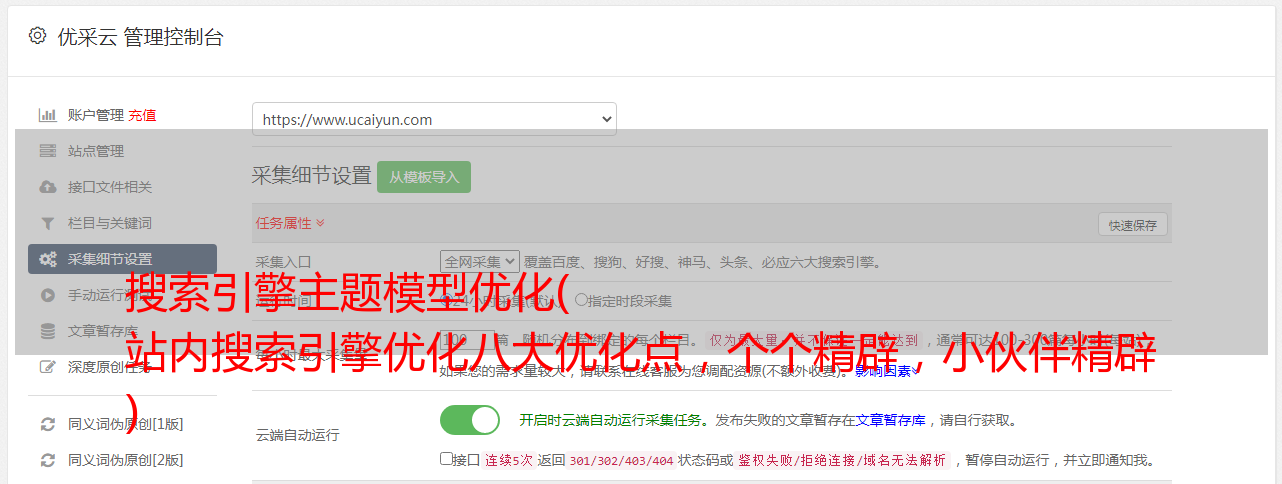Click the 优采云 管理控制台 title
Viewport: 1282px width, 484px height.
(x=140, y=37)
